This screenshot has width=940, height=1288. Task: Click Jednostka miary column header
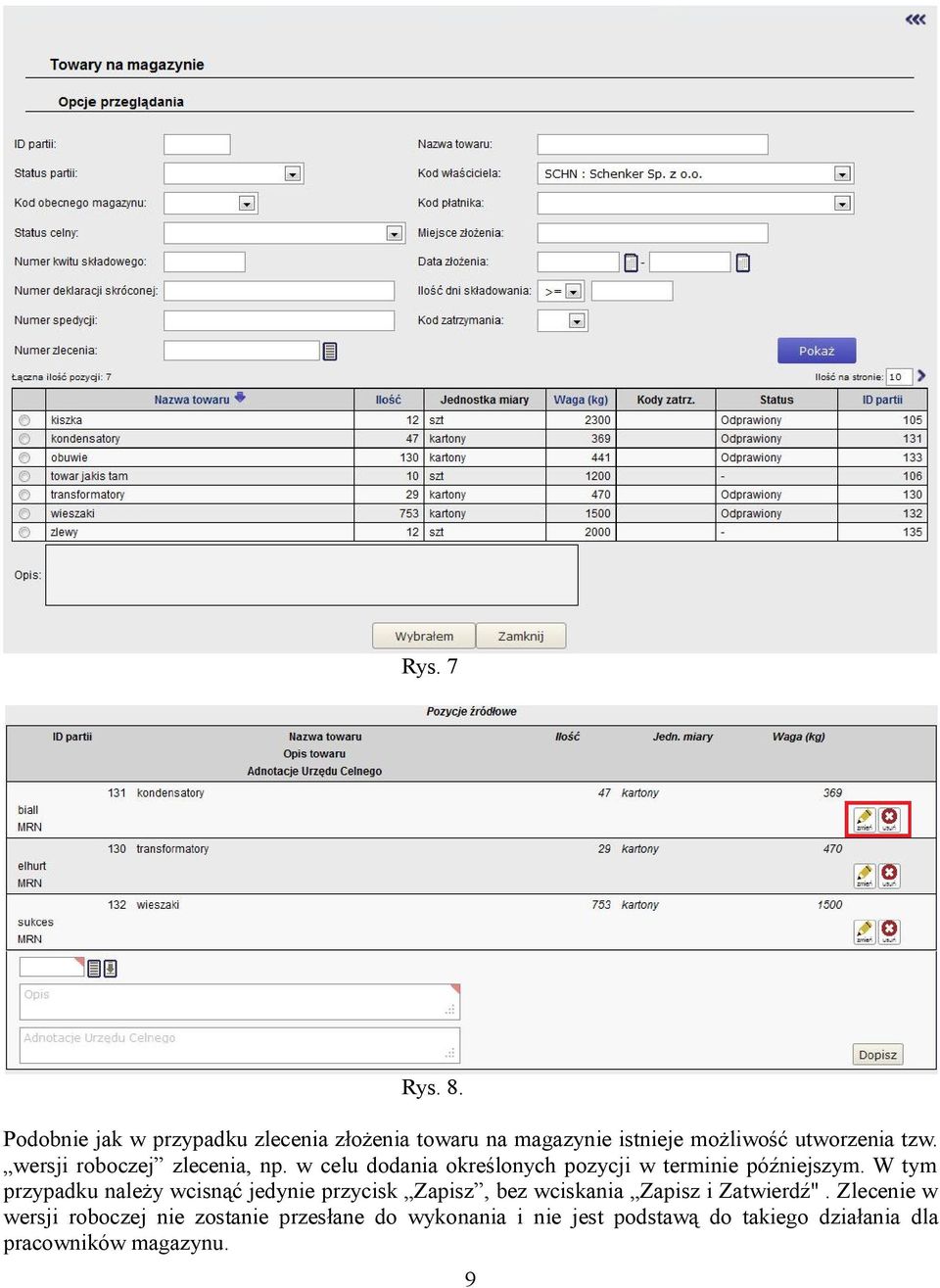click(x=485, y=400)
